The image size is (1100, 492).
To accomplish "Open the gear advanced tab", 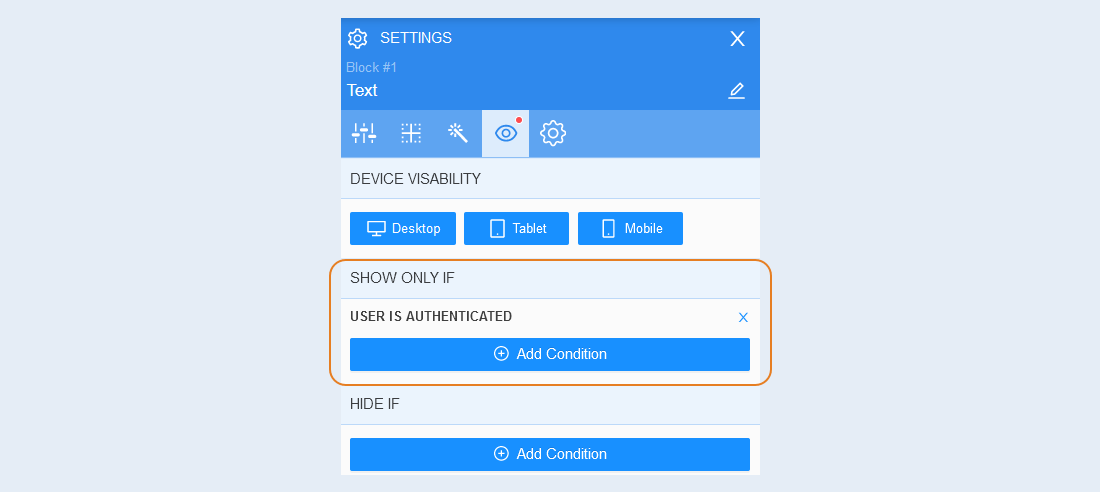I will pyautogui.click(x=553, y=133).
